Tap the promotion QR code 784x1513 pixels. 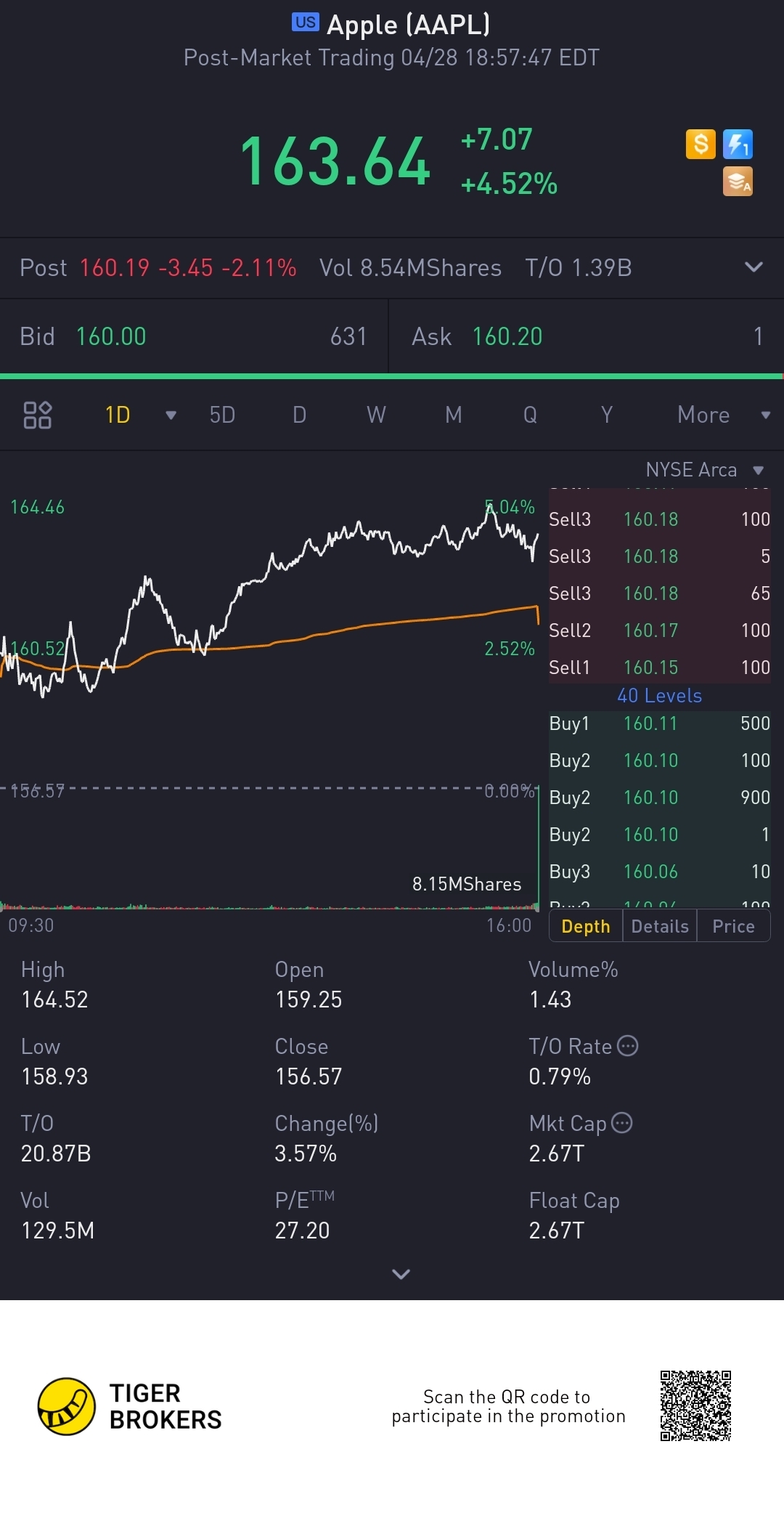click(x=695, y=1406)
